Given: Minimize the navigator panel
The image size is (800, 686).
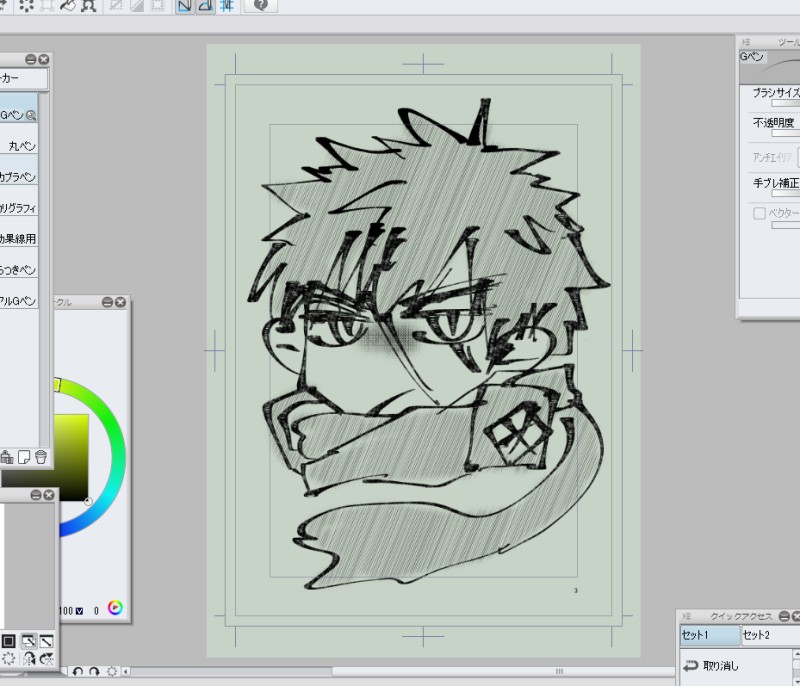Looking at the screenshot, I should click(36, 495).
